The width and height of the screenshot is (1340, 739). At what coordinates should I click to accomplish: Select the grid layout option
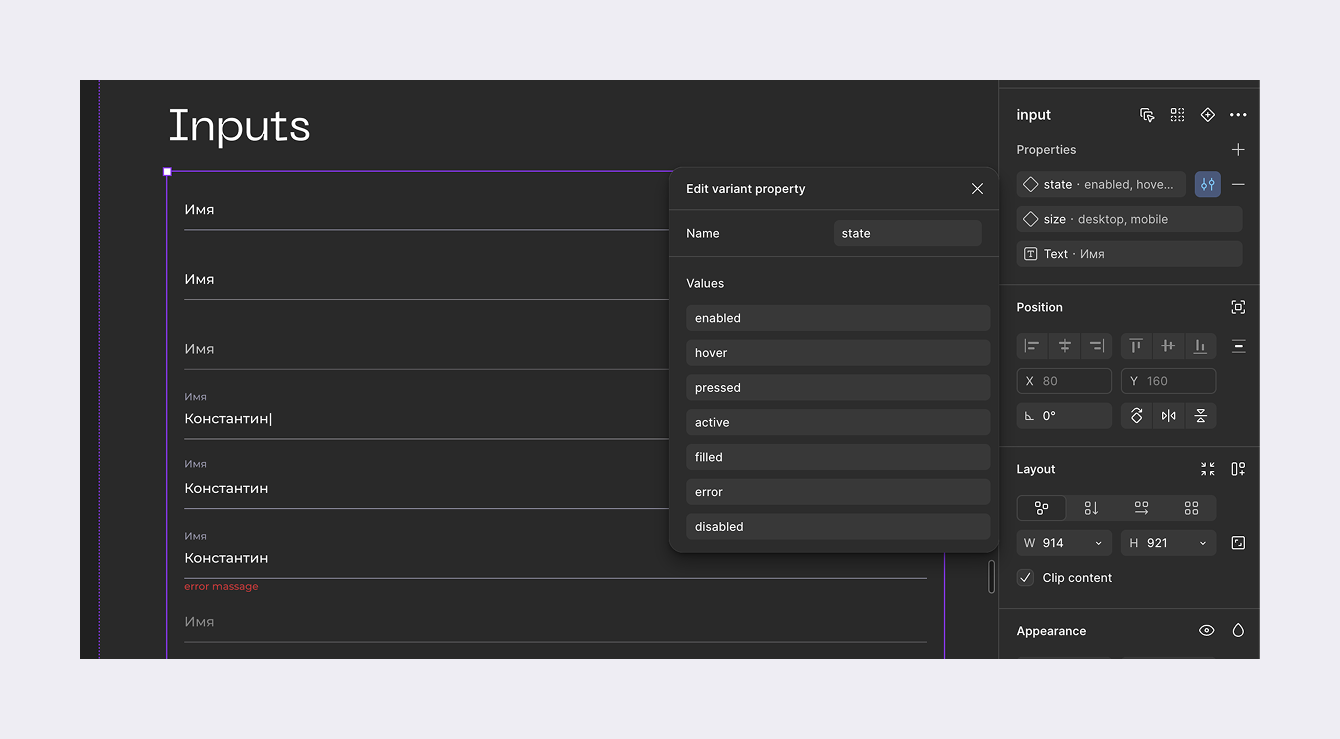pyautogui.click(x=1191, y=508)
